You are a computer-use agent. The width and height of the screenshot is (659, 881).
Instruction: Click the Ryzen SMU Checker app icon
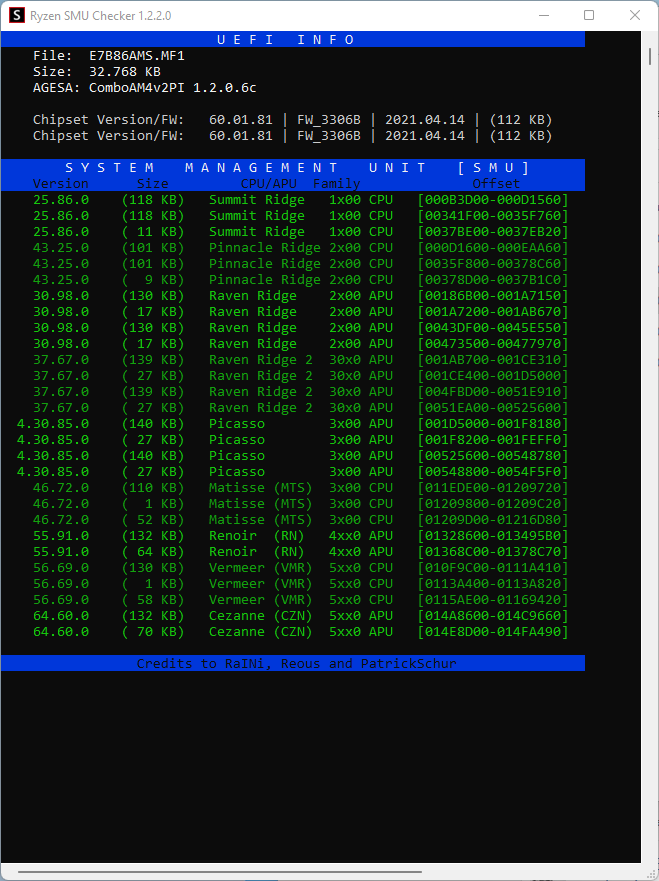pyautogui.click(x=17, y=16)
